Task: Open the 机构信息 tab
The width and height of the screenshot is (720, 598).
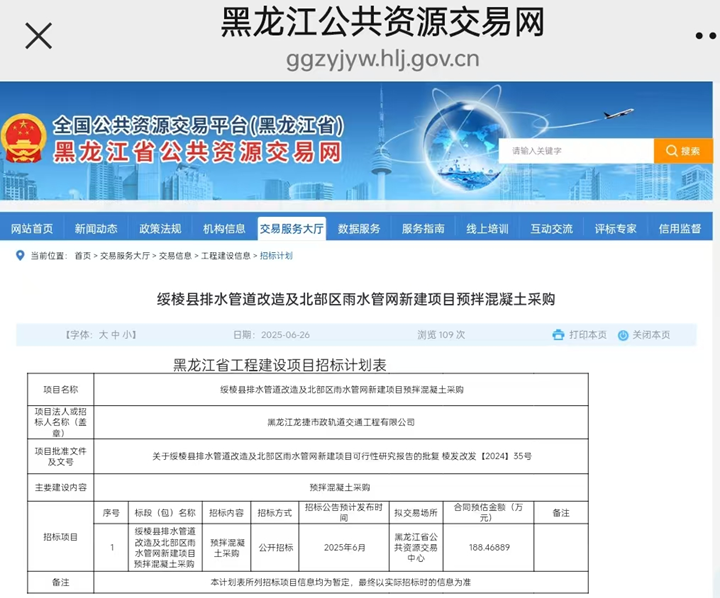Action: click(224, 228)
